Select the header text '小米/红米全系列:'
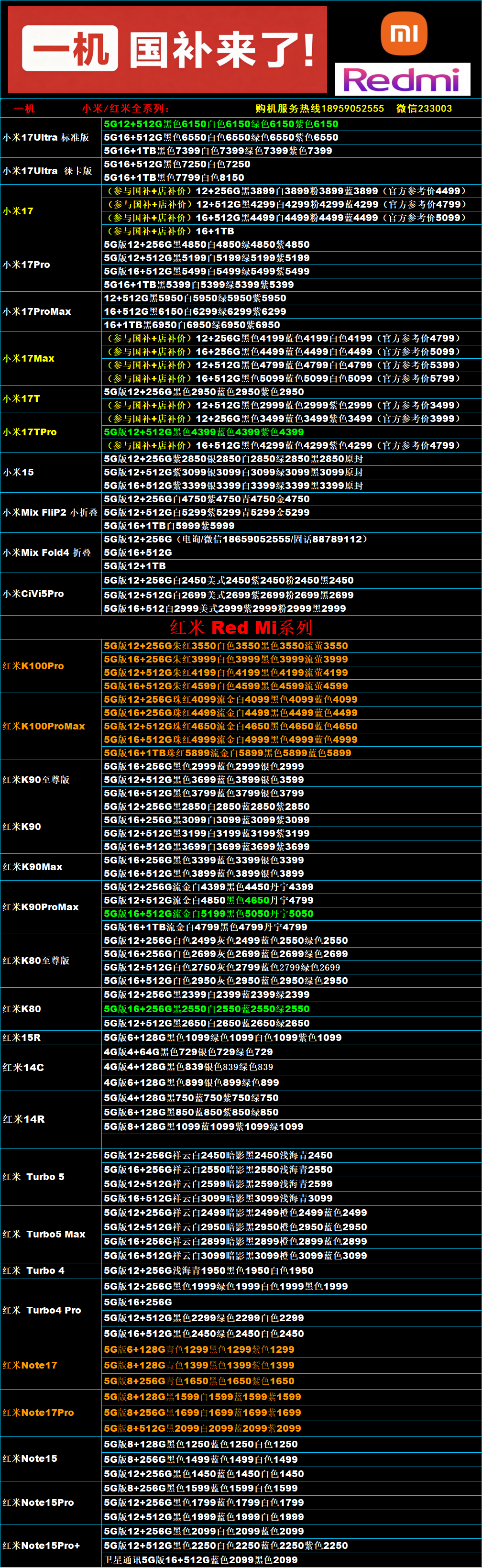Viewport: 482px width, 1568px height. coord(125,109)
